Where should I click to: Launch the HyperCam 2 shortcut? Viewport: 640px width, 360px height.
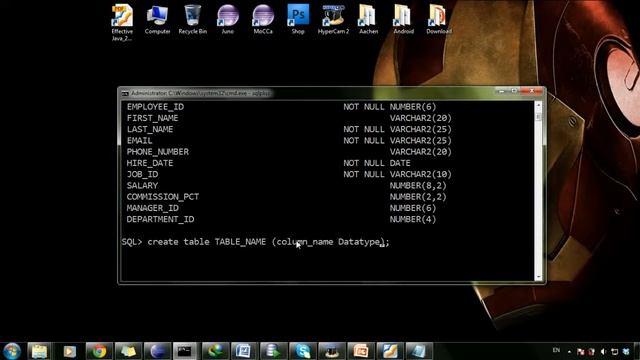[333, 20]
